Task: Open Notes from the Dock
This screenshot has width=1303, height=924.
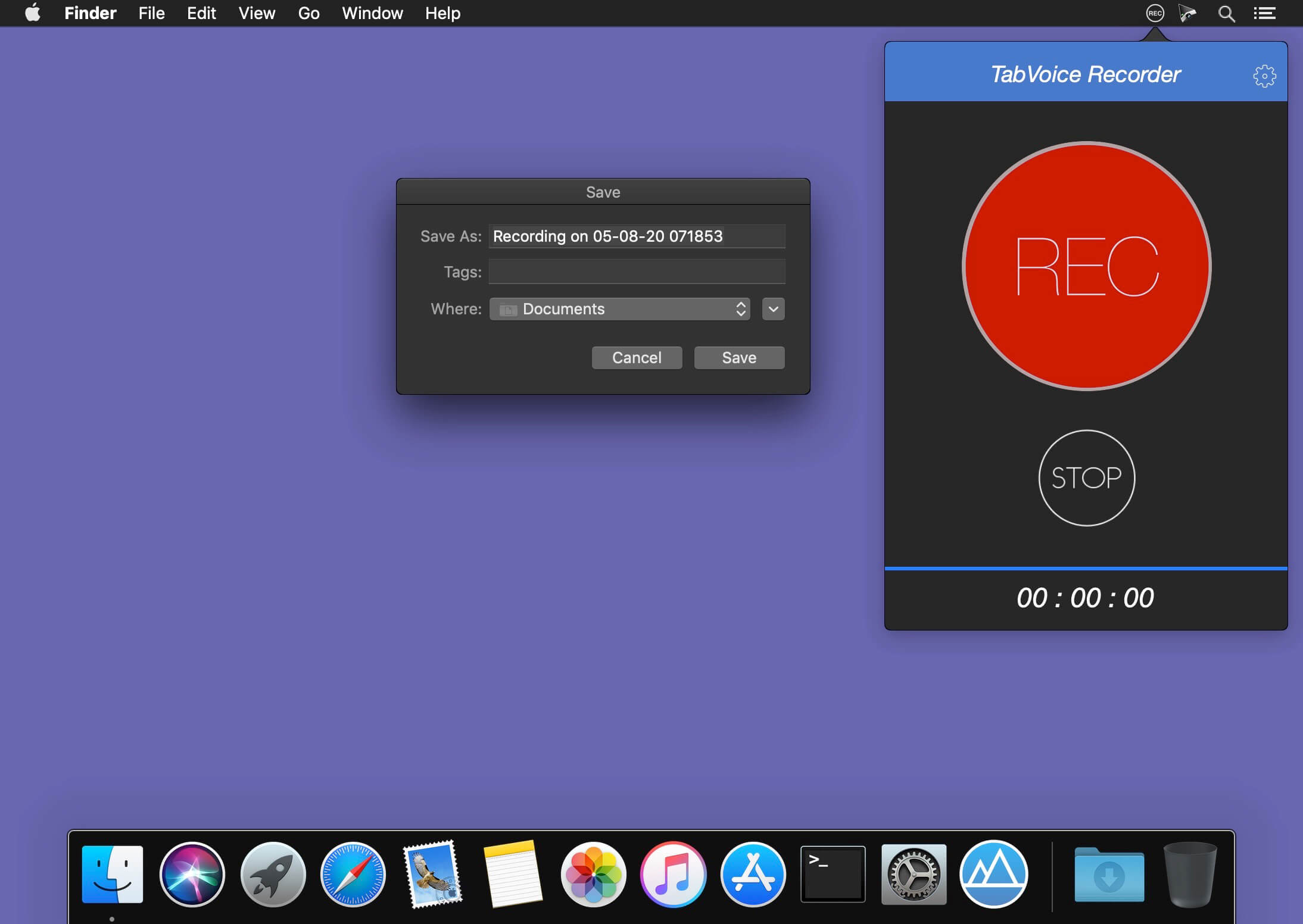Action: tap(513, 874)
